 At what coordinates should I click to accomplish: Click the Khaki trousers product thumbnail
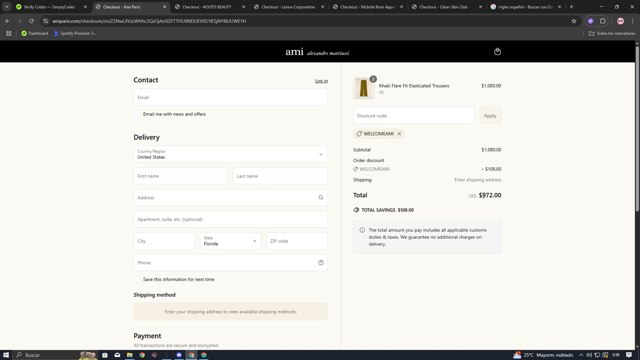[364, 88]
